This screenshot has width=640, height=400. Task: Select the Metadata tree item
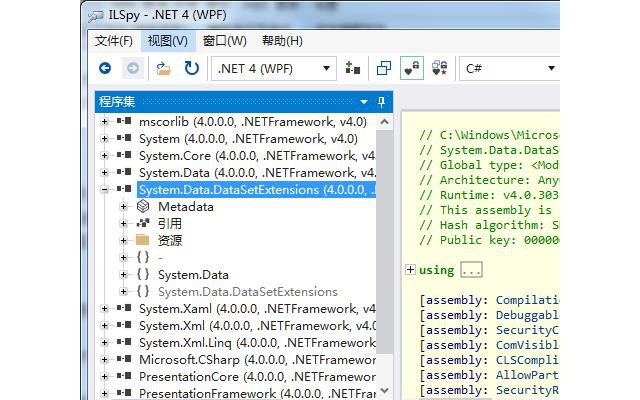(186, 207)
